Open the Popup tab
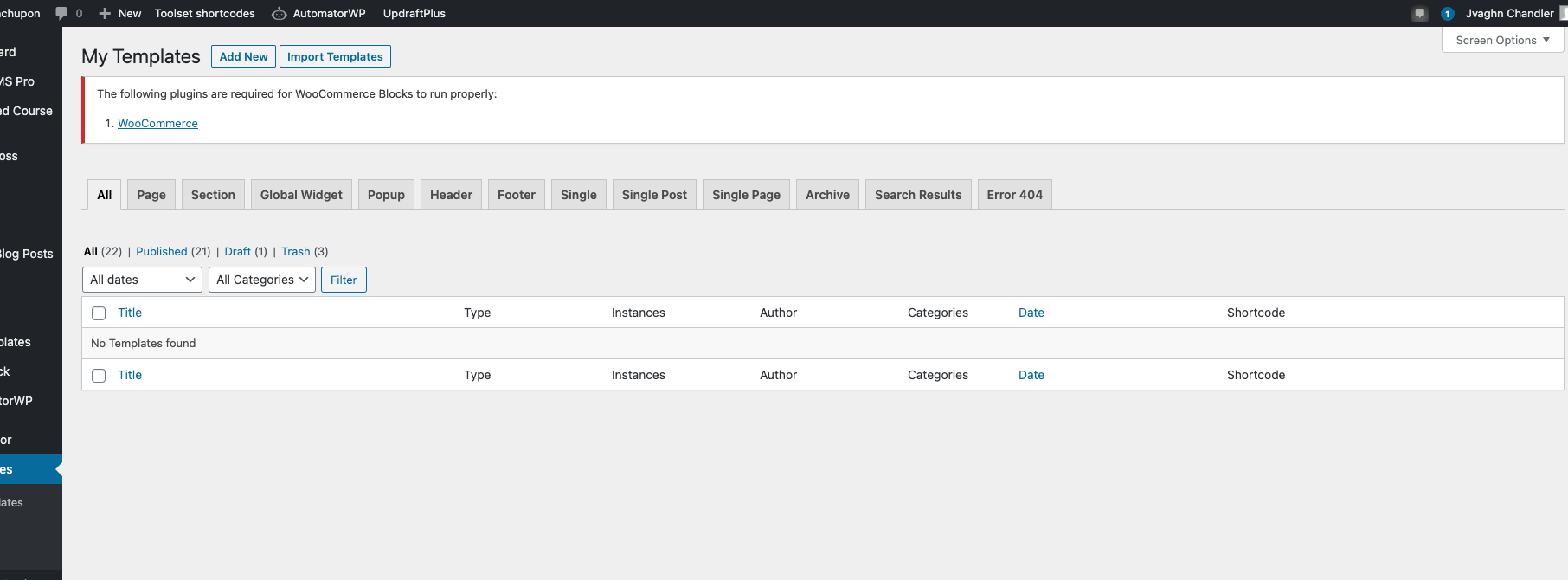The width and height of the screenshot is (1568, 580). tap(386, 195)
